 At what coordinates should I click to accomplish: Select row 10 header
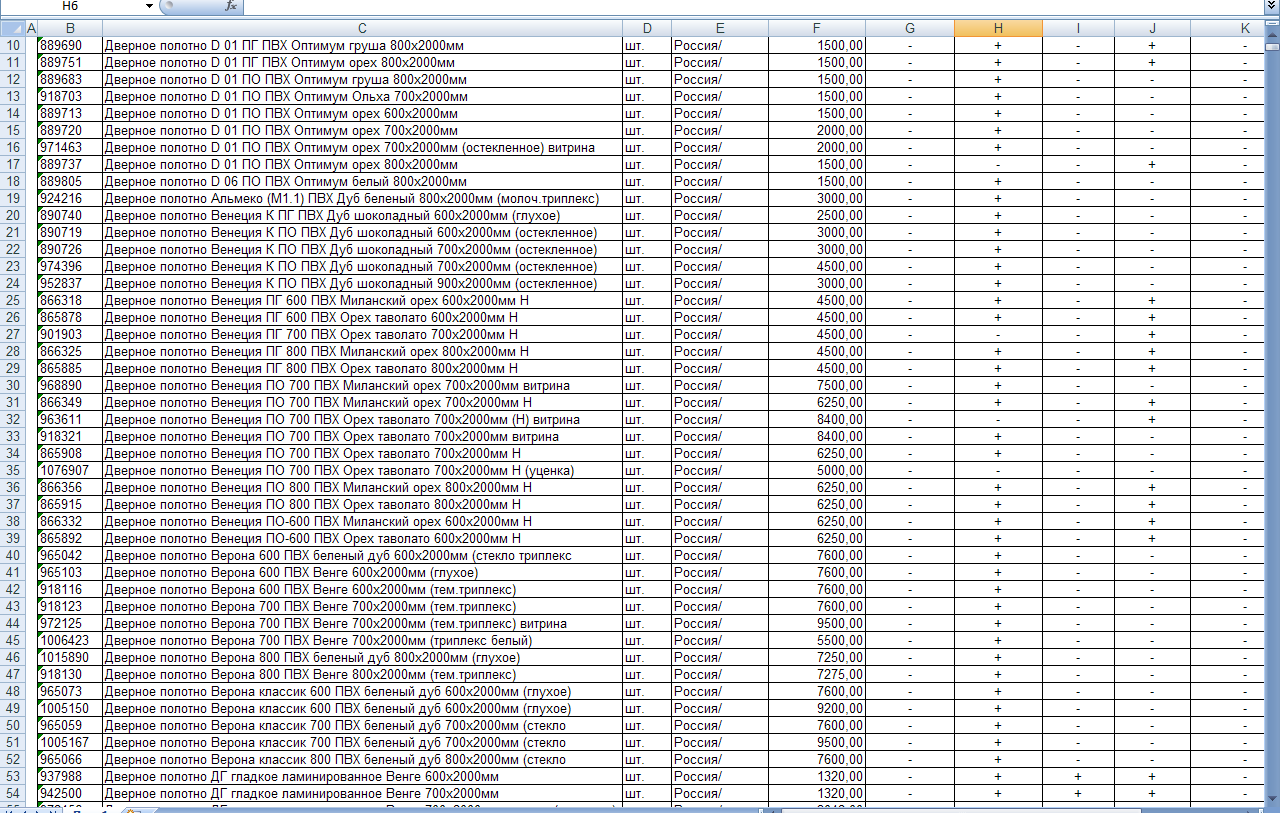click(x=12, y=45)
